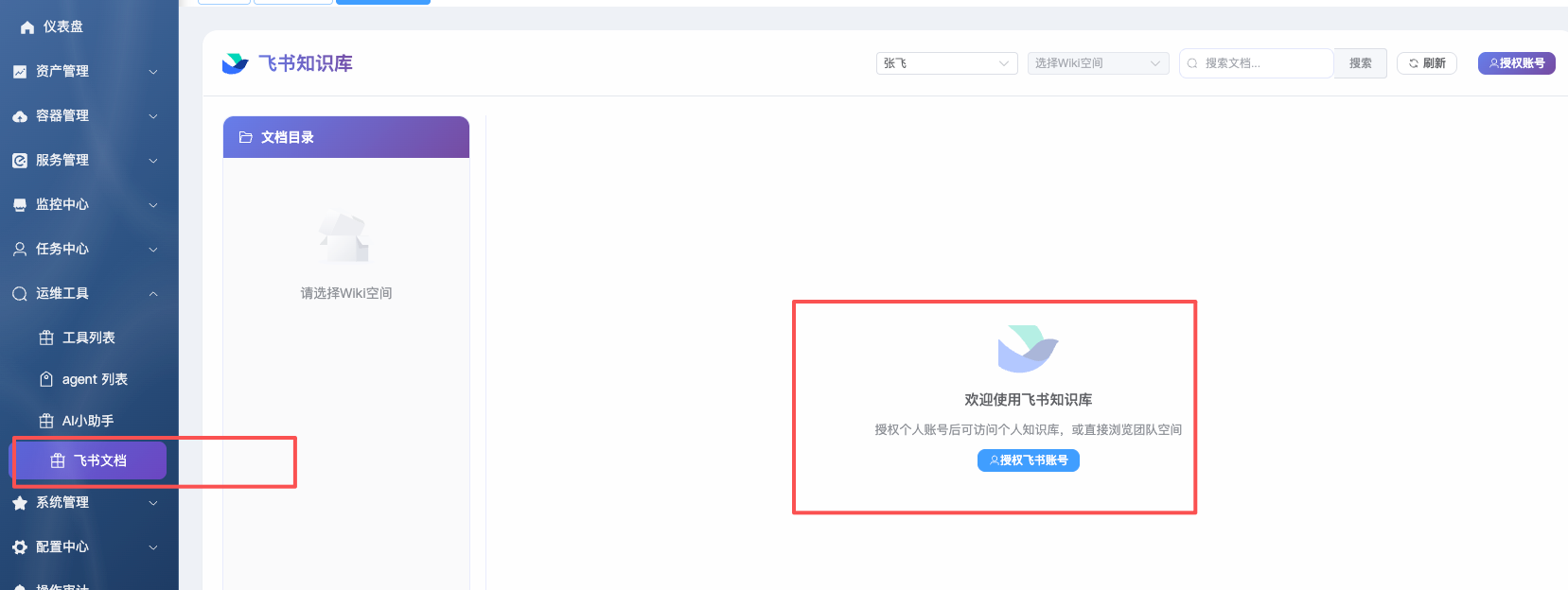Expand the 配置中心 menu chevron
Viewport: 1568px width, 590px height.
click(x=153, y=547)
